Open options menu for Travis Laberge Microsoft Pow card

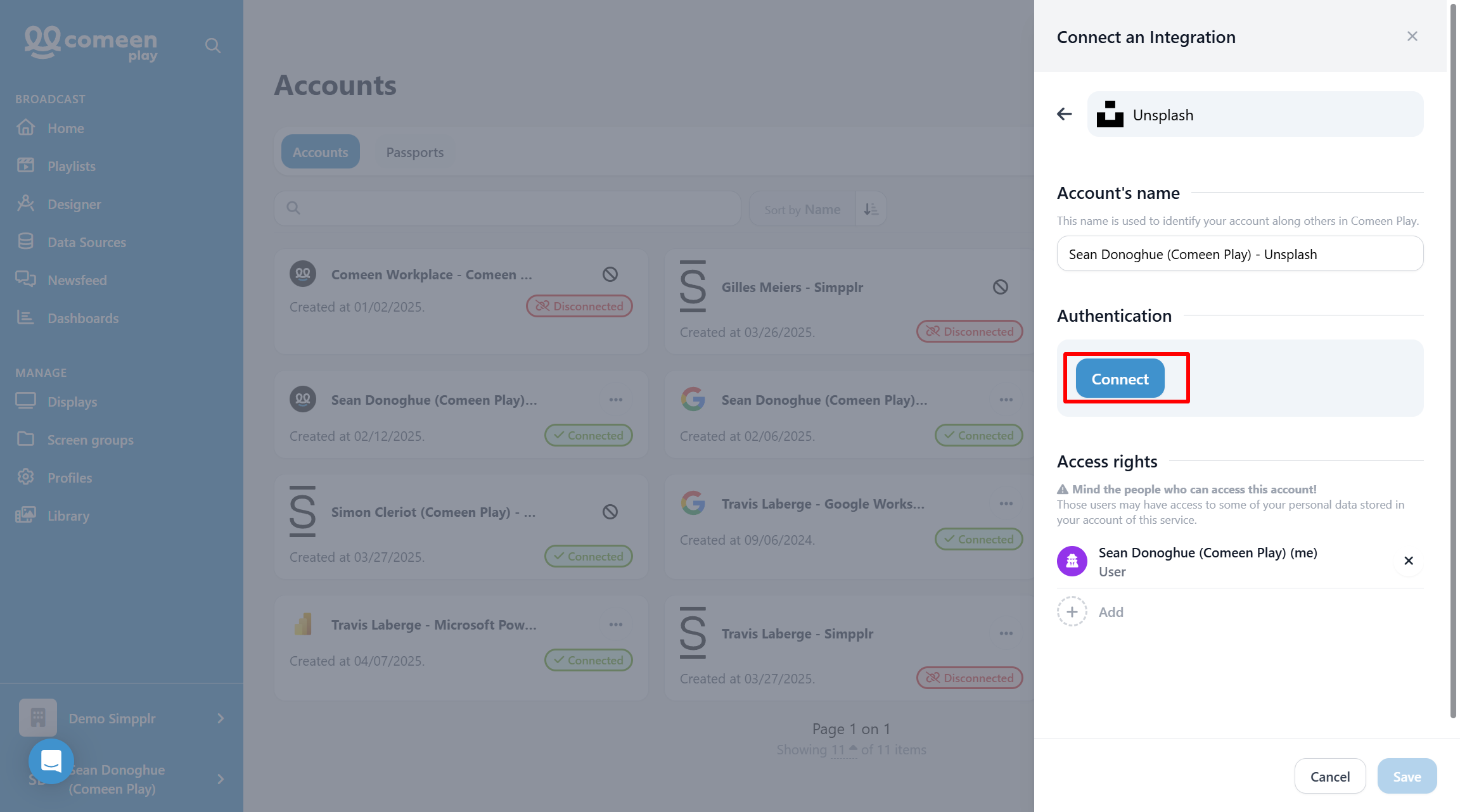click(616, 625)
